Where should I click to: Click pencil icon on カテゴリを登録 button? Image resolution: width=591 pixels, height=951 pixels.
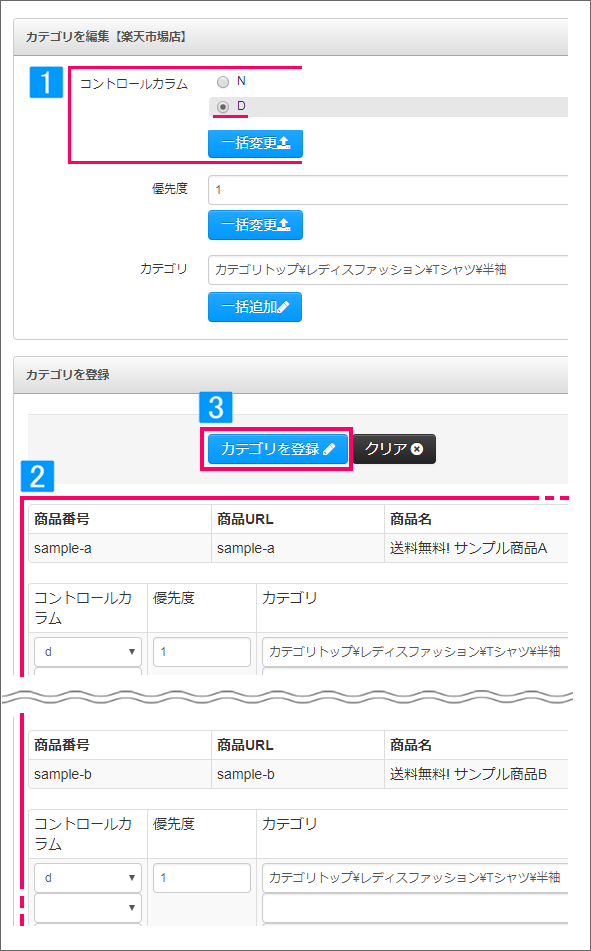pyautogui.click(x=329, y=449)
